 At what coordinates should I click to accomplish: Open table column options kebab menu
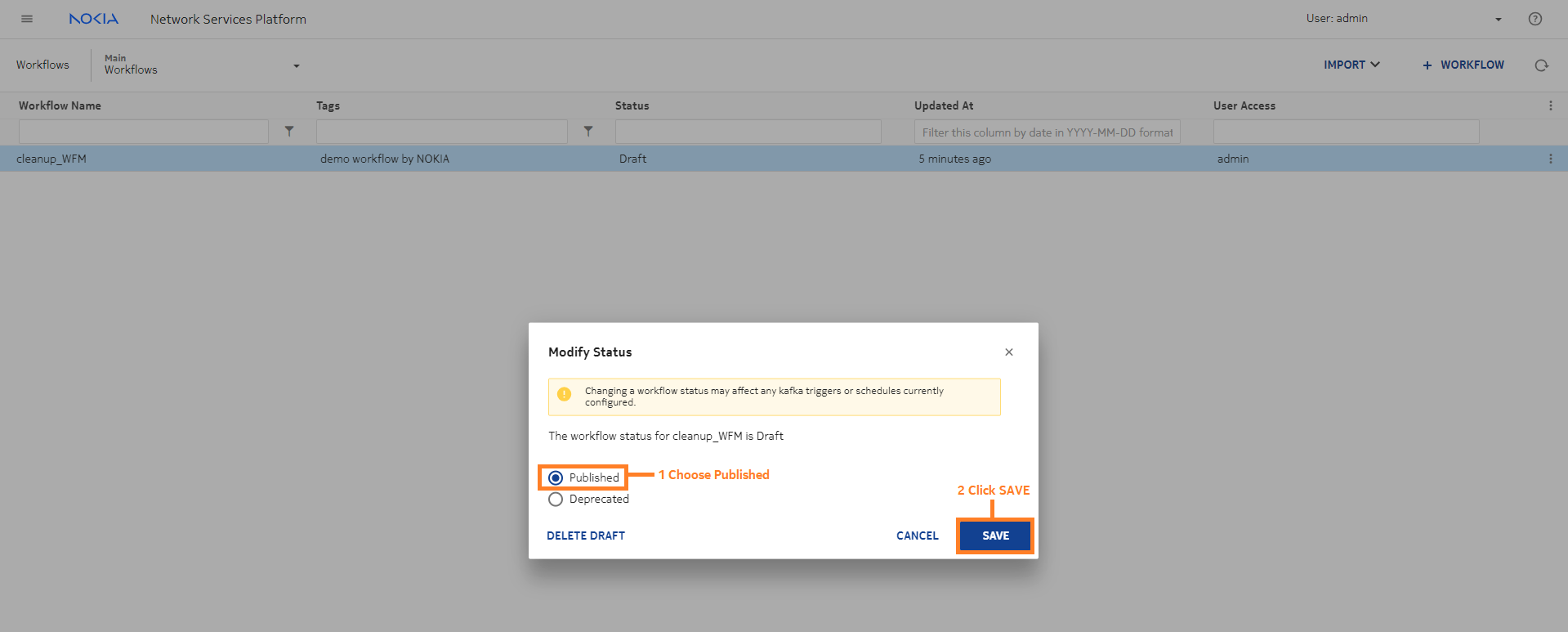coord(1550,105)
